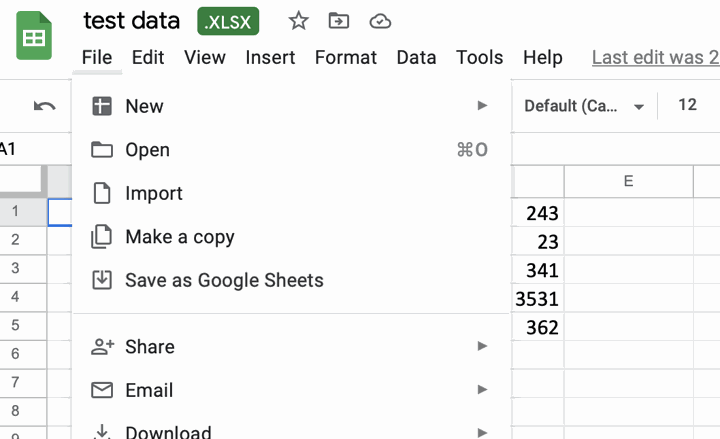Star the test data document

click(298, 21)
